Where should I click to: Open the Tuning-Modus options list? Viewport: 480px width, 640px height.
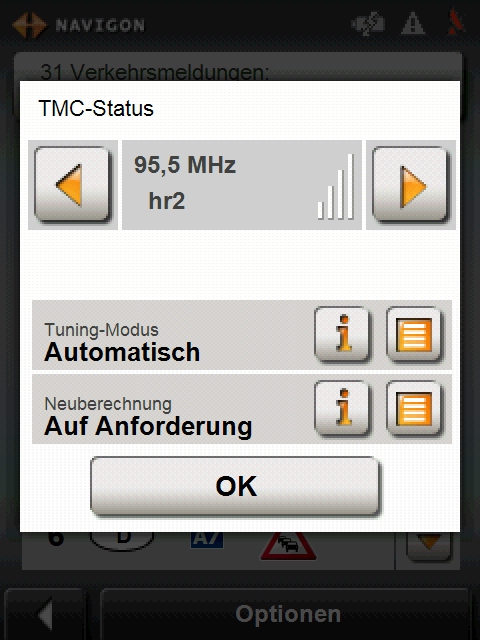(x=414, y=334)
